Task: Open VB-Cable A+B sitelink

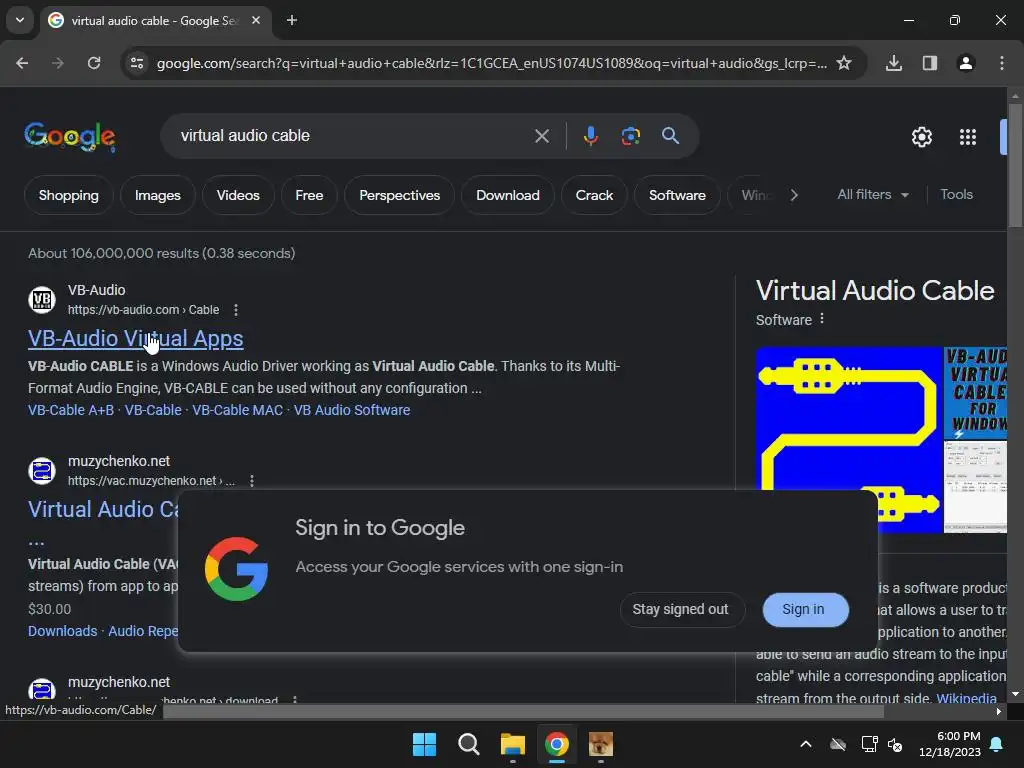Action: 71,410
